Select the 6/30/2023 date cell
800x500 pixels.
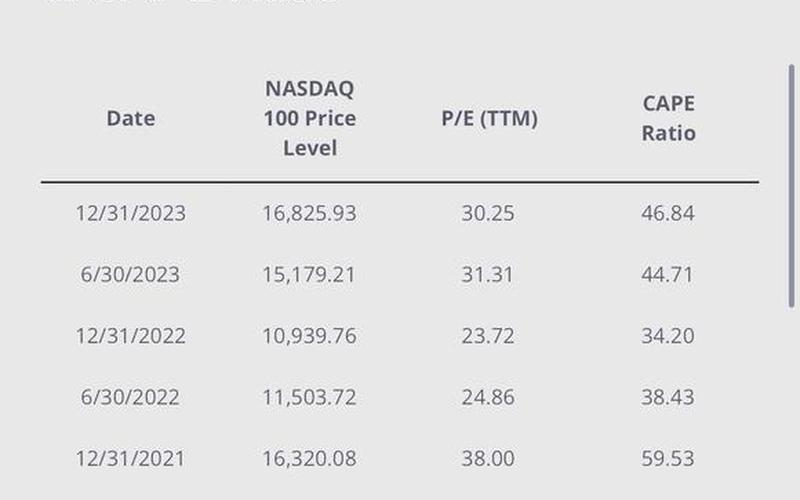(131, 274)
